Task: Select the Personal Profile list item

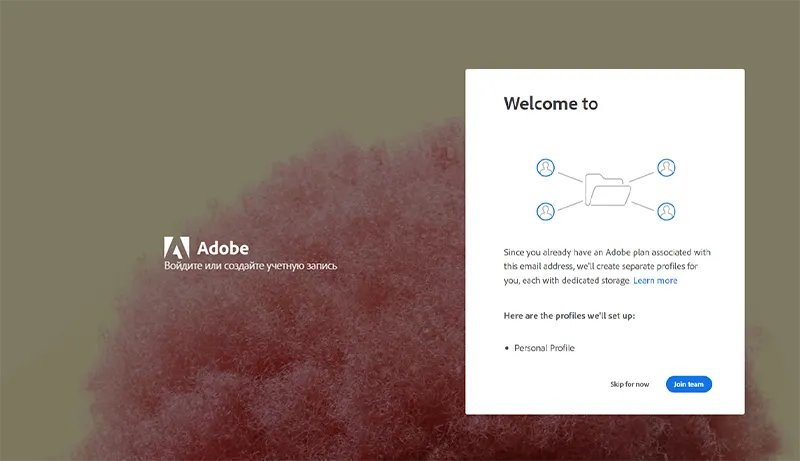Action: point(544,348)
